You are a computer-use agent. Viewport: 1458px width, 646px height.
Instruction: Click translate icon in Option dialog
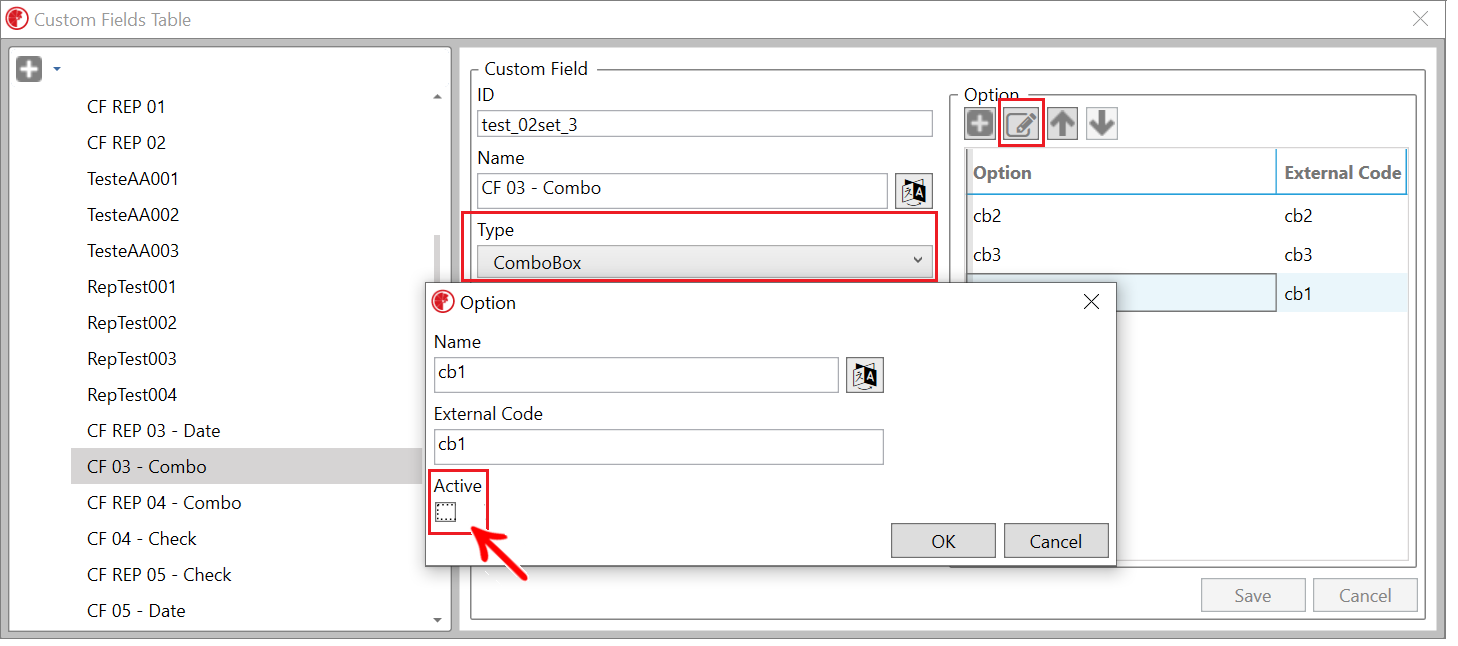pos(865,375)
